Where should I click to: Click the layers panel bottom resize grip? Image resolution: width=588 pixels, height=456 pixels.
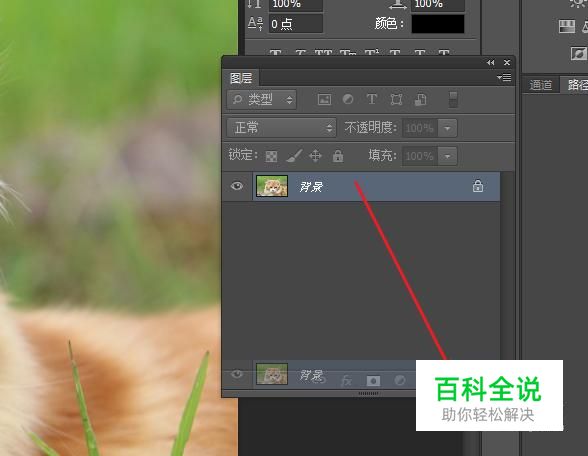(x=368, y=393)
